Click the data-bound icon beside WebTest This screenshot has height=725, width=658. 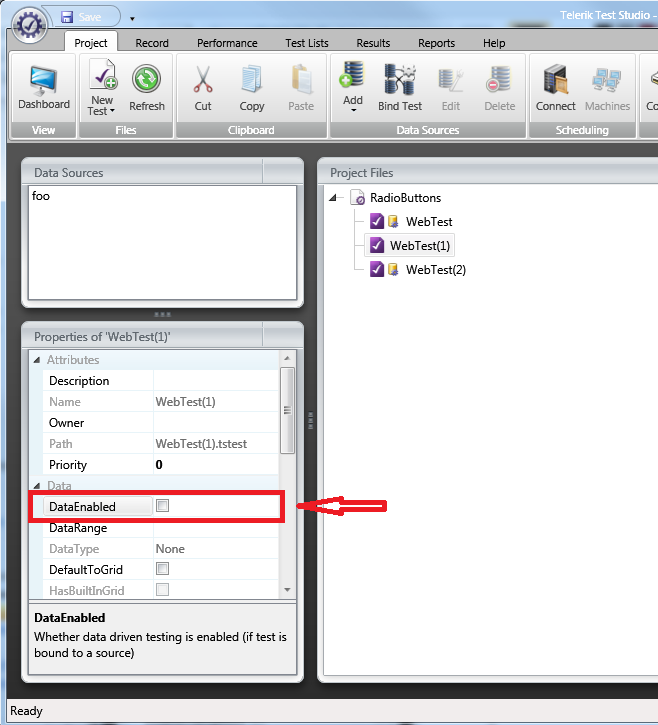[x=393, y=221]
